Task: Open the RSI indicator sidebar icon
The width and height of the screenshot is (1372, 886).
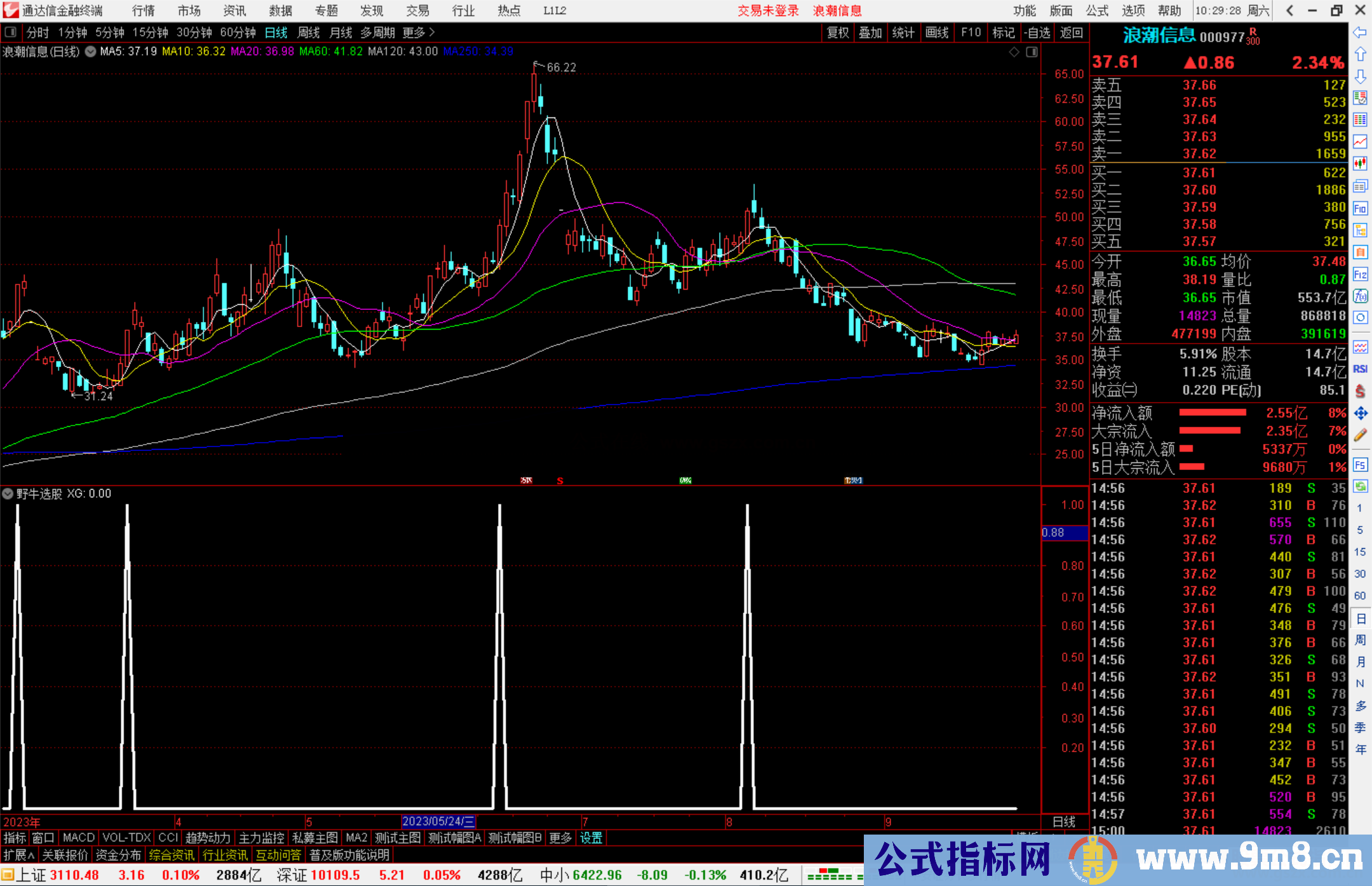Action: click(1360, 369)
